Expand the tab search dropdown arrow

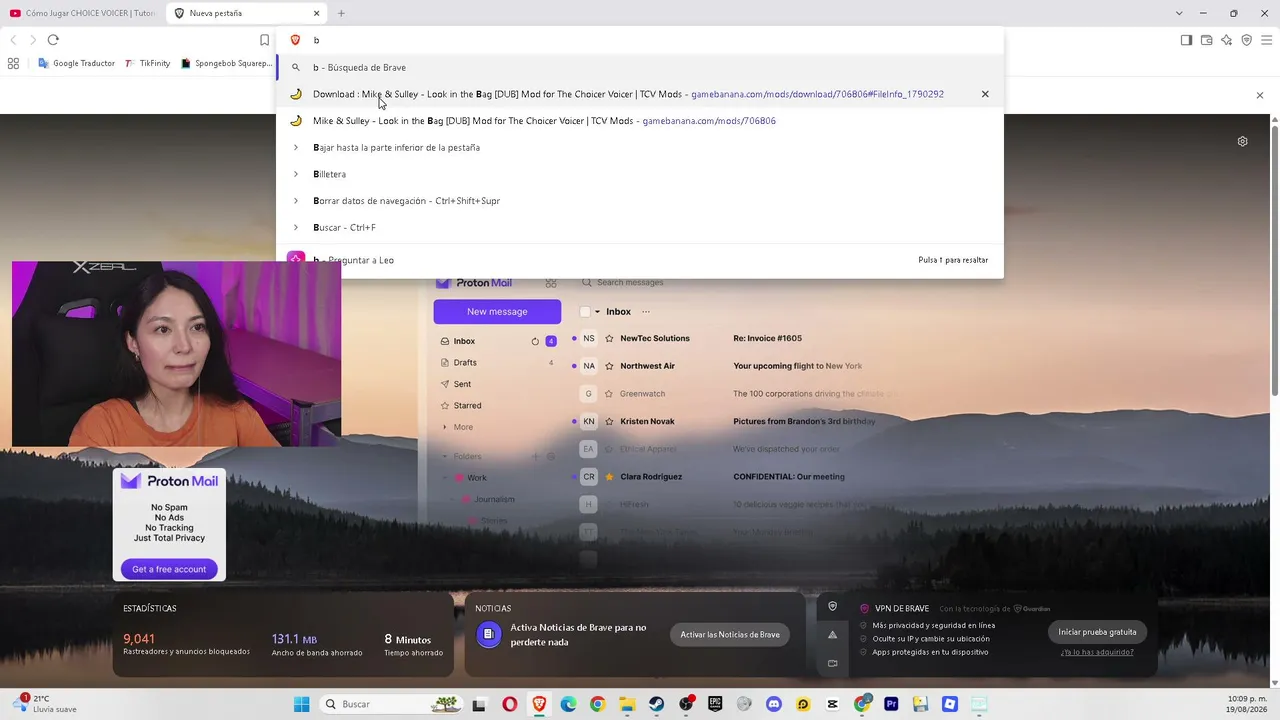1179,13
